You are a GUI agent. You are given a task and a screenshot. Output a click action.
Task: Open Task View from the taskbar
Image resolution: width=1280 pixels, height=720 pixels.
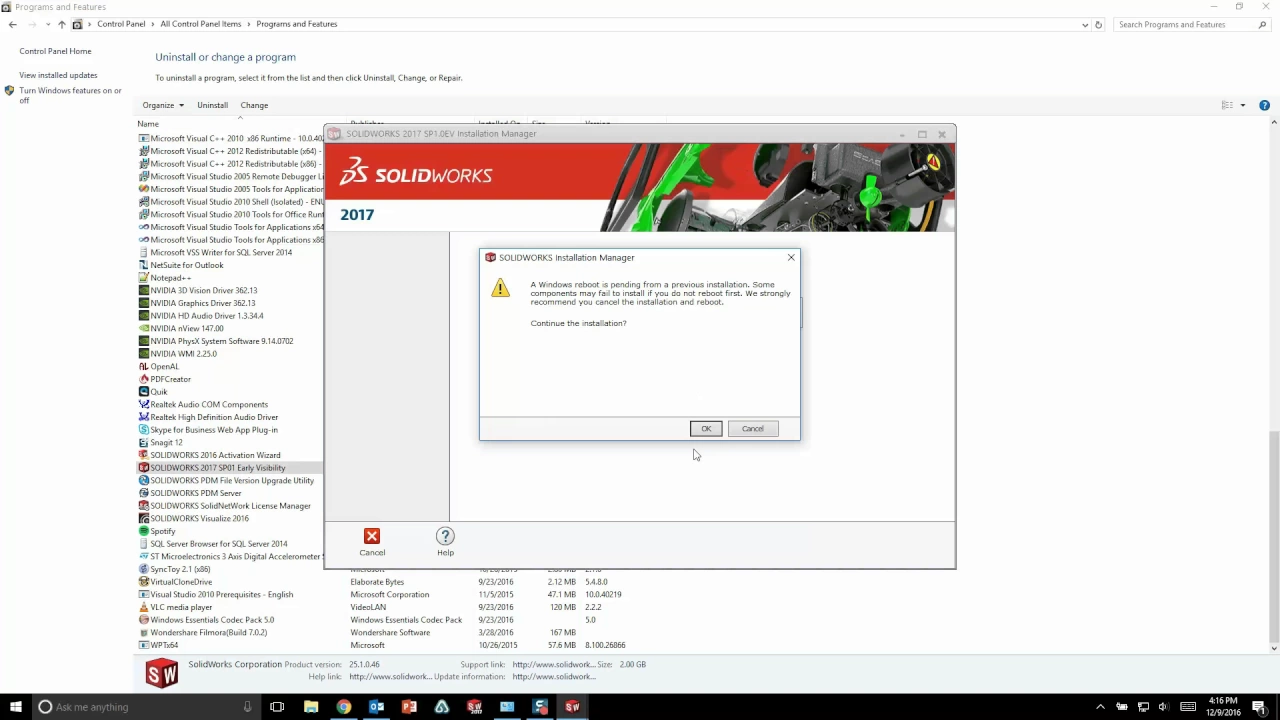277,707
